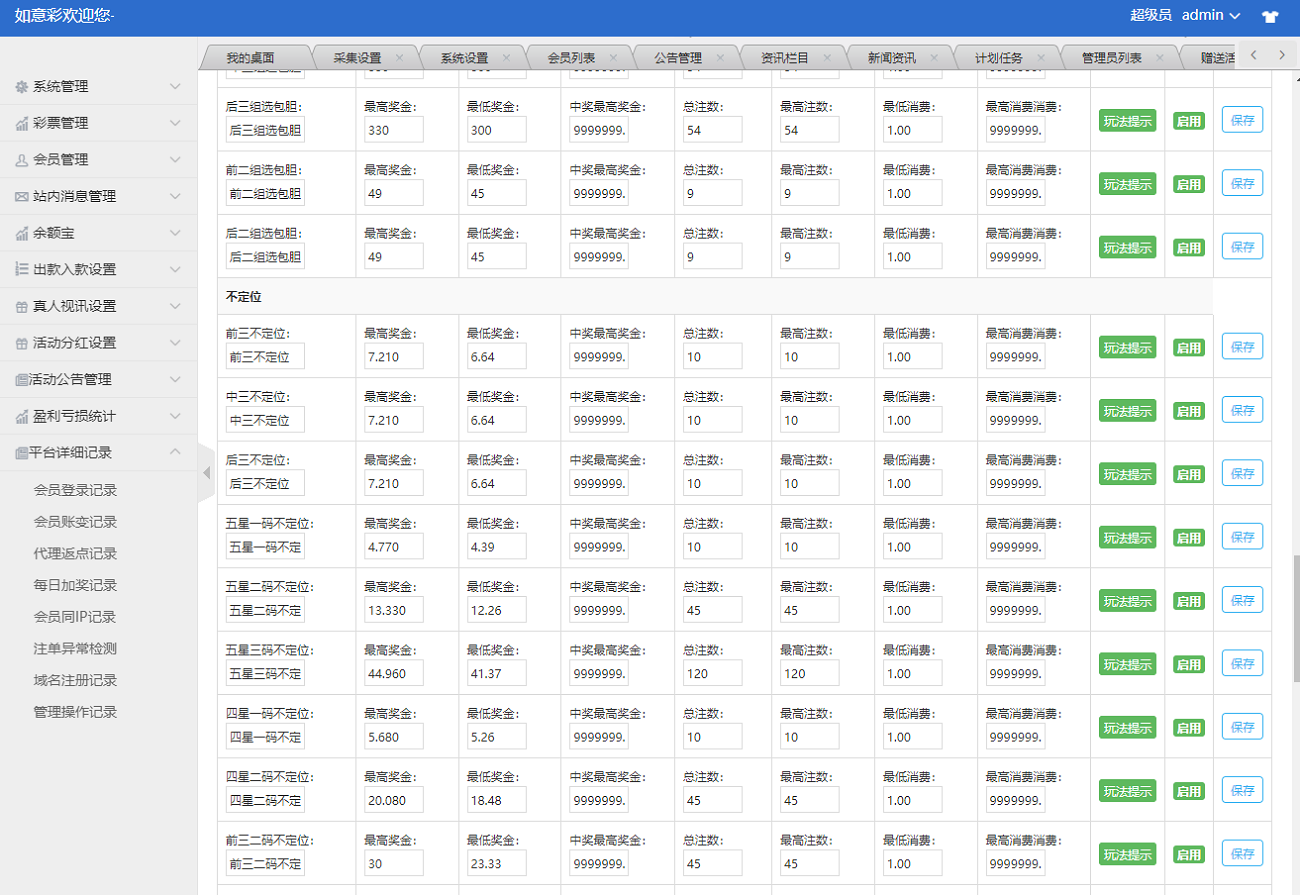Collapse the sidebar using the triangle handle
Viewport: 1300px width, 895px height.
click(x=207, y=472)
